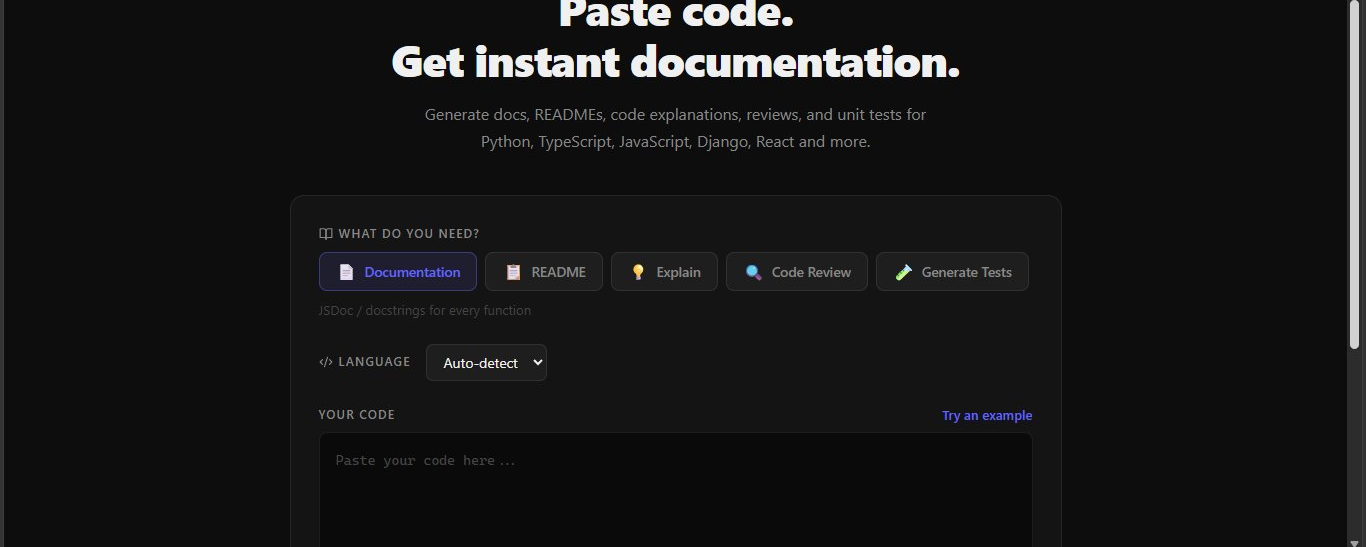Click the light bulb icon on Explain
1366x547 pixels.
tap(638, 272)
